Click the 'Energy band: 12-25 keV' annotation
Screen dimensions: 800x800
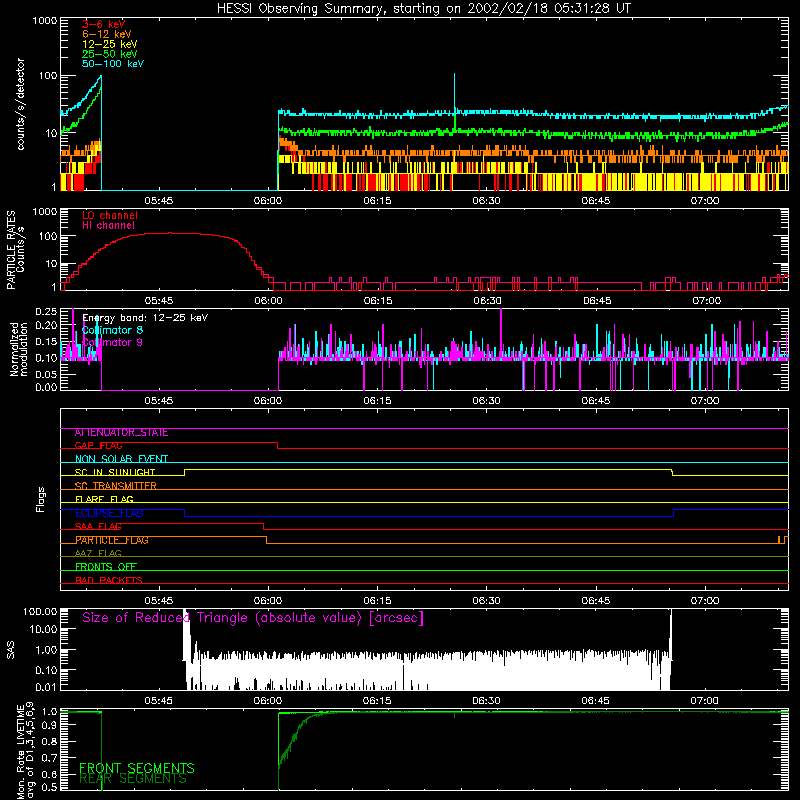145,318
